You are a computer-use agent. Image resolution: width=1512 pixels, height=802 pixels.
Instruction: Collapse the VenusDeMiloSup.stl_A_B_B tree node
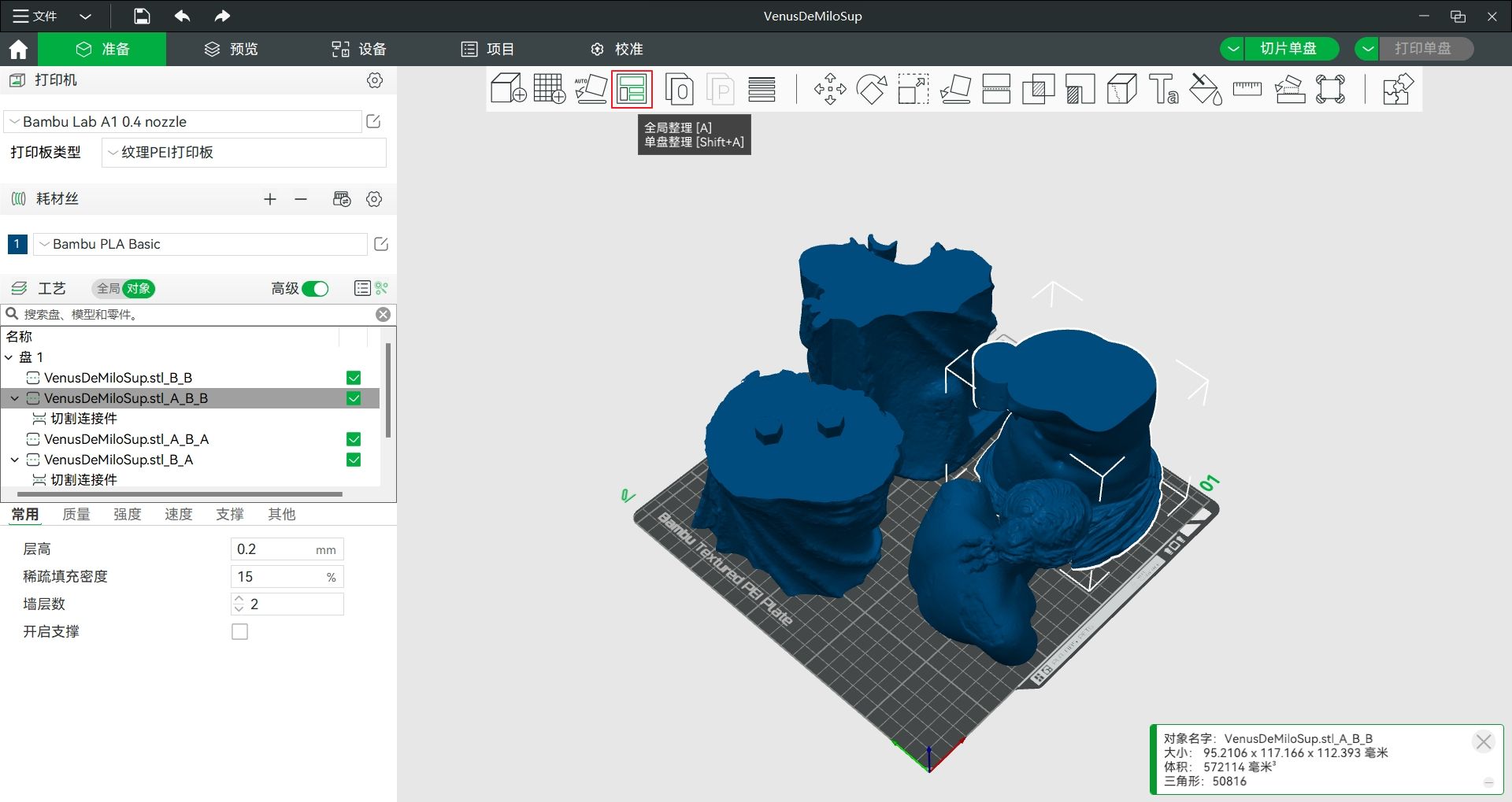click(14, 398)
